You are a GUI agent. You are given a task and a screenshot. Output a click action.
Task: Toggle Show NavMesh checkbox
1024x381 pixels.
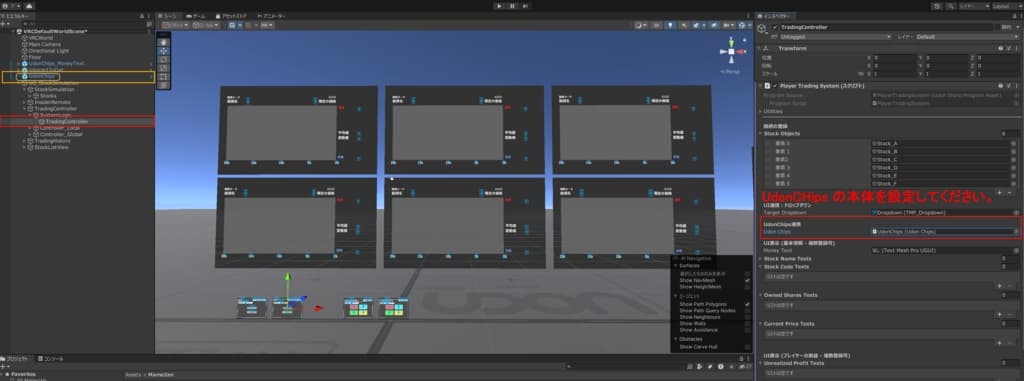(747, 280)
